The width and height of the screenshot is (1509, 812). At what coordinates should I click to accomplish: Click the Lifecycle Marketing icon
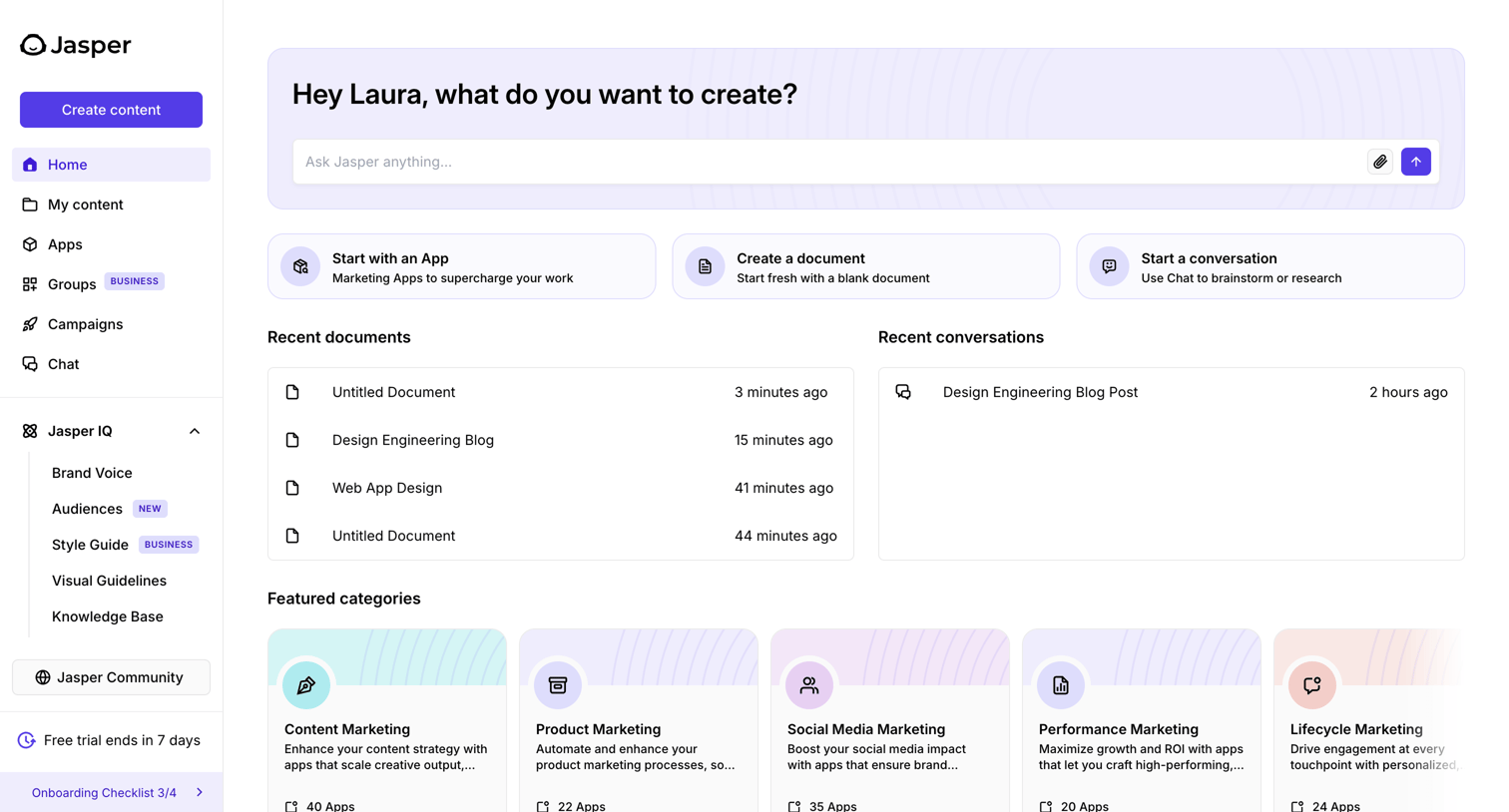tap(1312, 685)
